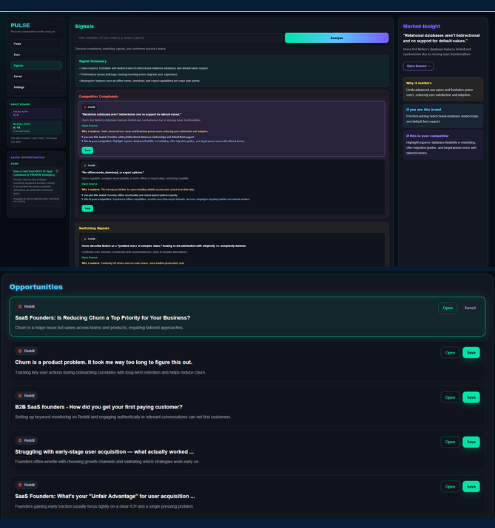Click 'Struggling with early-stage user acquisition' title
The height and width of the screenshot is (528, 495).
click(104, 452)
